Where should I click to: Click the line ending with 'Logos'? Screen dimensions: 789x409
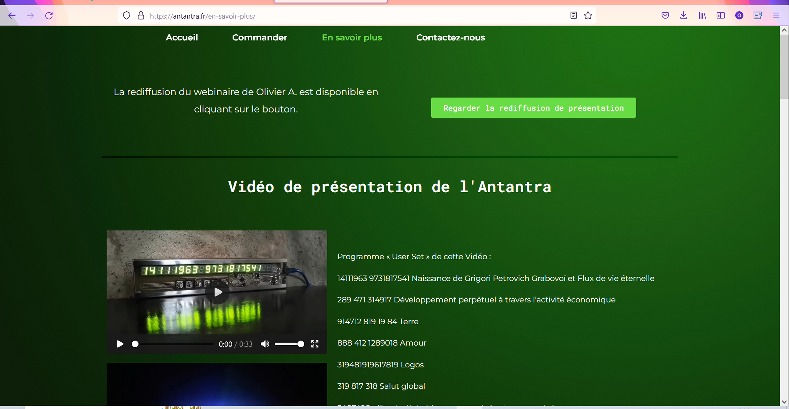click(380, 365)
